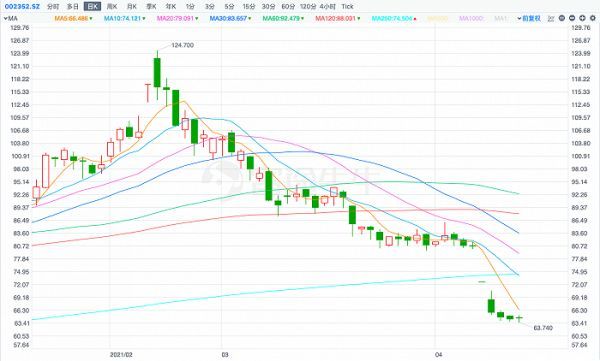This screenshot has height=361, width=600.
Task: Collapse the MA indicator arrow
Action: pyautogui.click(x=5, y=18)
